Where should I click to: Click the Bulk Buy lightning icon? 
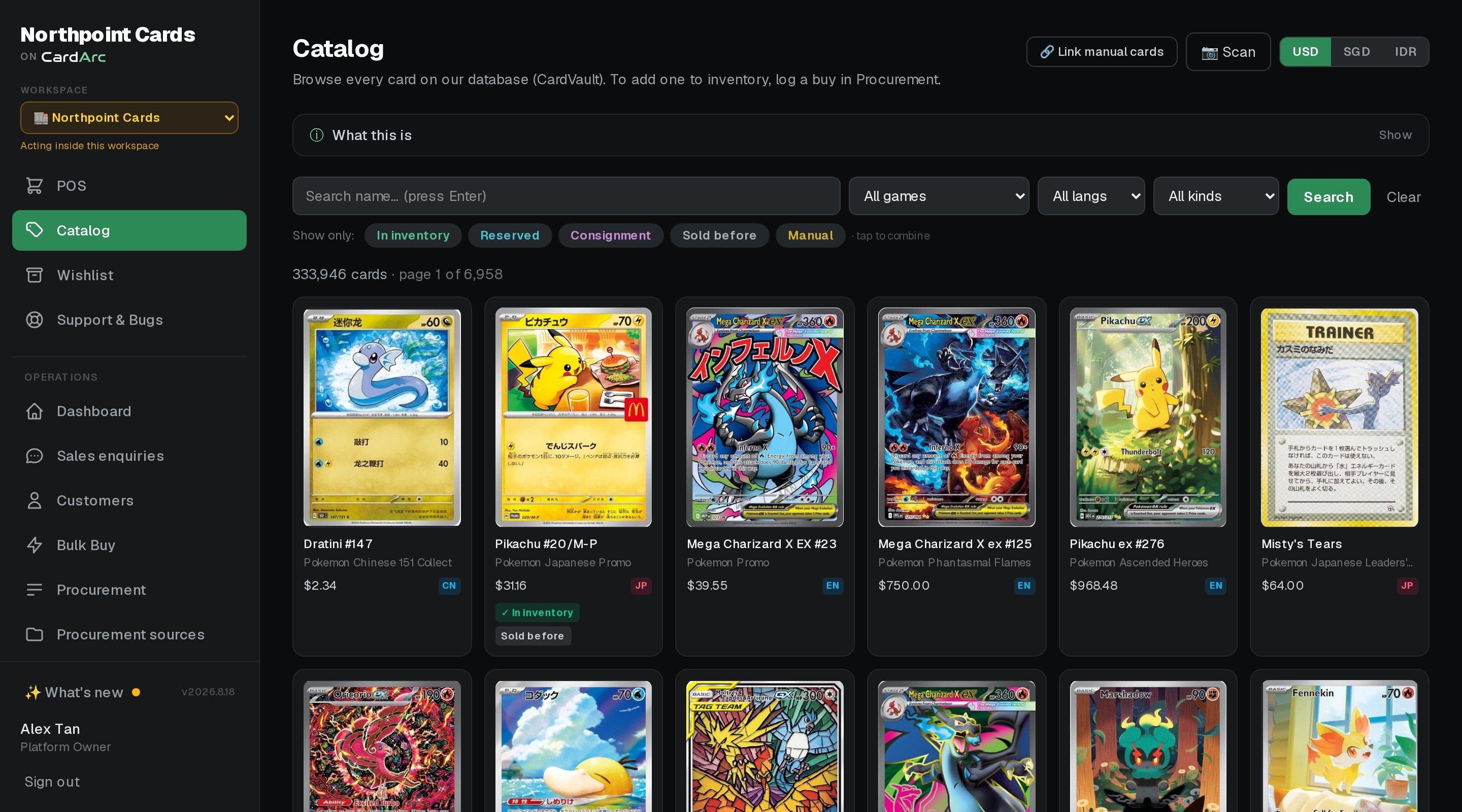point(35,545)
